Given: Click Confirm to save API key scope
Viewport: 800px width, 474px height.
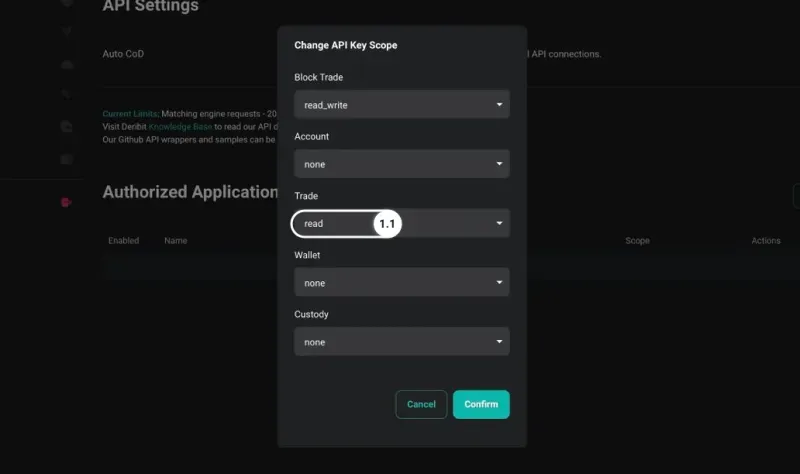Looking at the screenshot, I should pos(481,404).
